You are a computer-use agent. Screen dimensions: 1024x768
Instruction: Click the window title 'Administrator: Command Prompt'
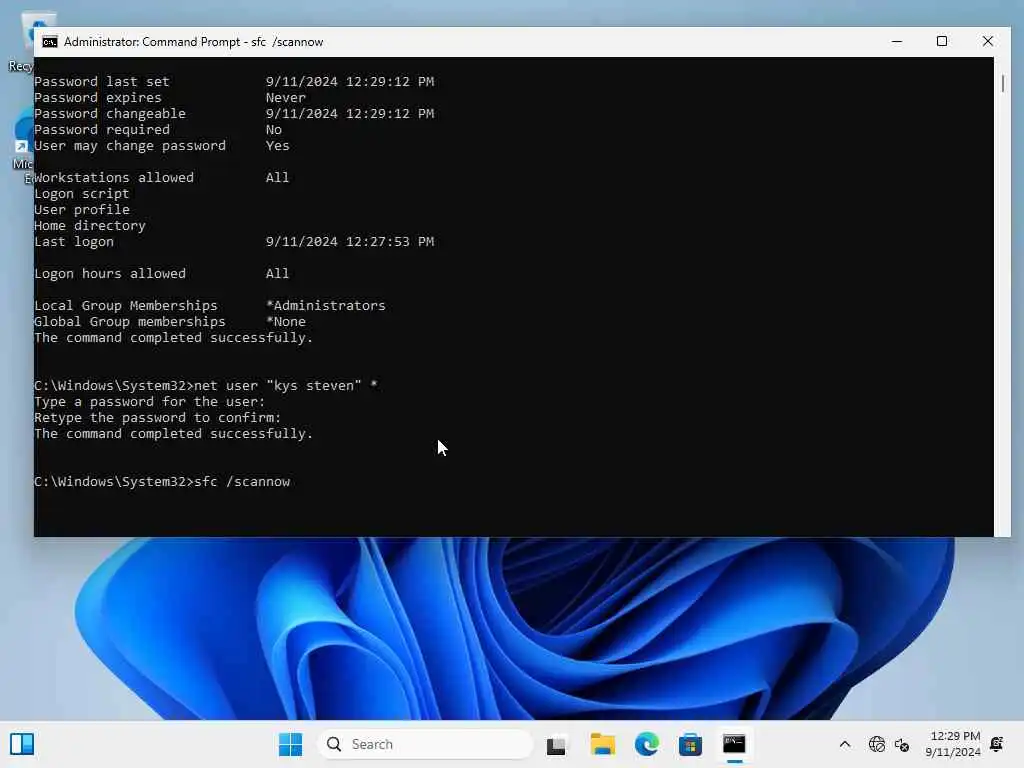click(152, 42)
